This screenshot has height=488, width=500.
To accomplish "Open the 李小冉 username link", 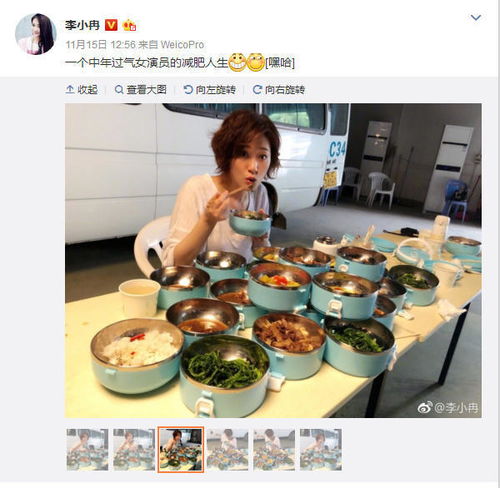I will 82,25.
